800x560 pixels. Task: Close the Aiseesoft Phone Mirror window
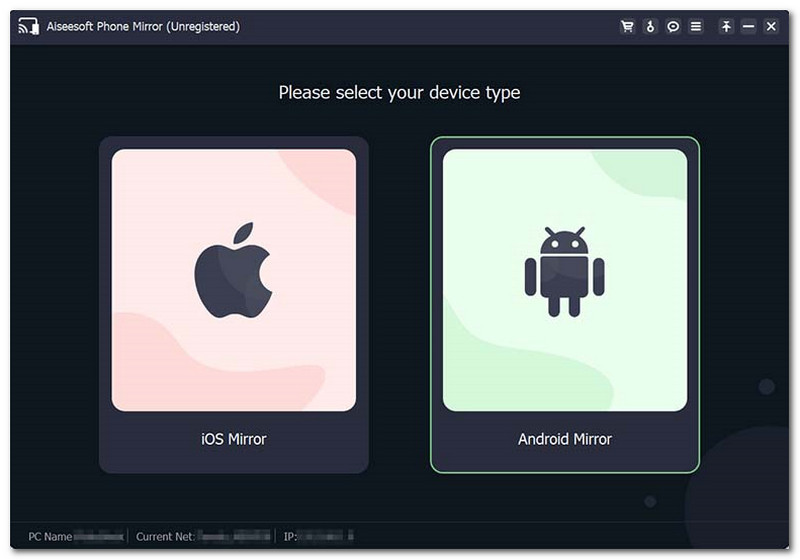click(771, 26)
